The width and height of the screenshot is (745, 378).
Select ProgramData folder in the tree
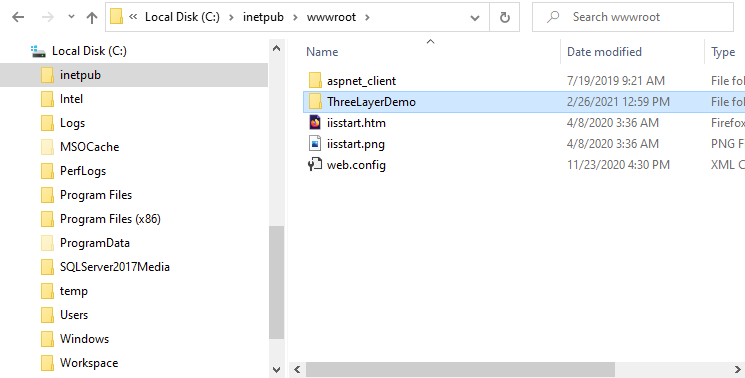click(95, 243)
